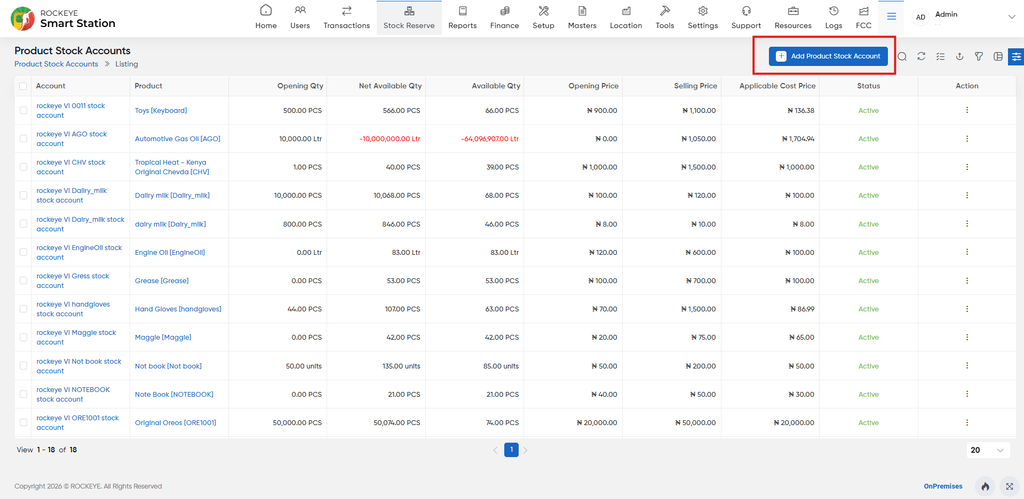The width and height of the screenshot is (1024, 499).
Task: Check the AGO stock account row
Action: pyautogui.click(x=24, y=138)
